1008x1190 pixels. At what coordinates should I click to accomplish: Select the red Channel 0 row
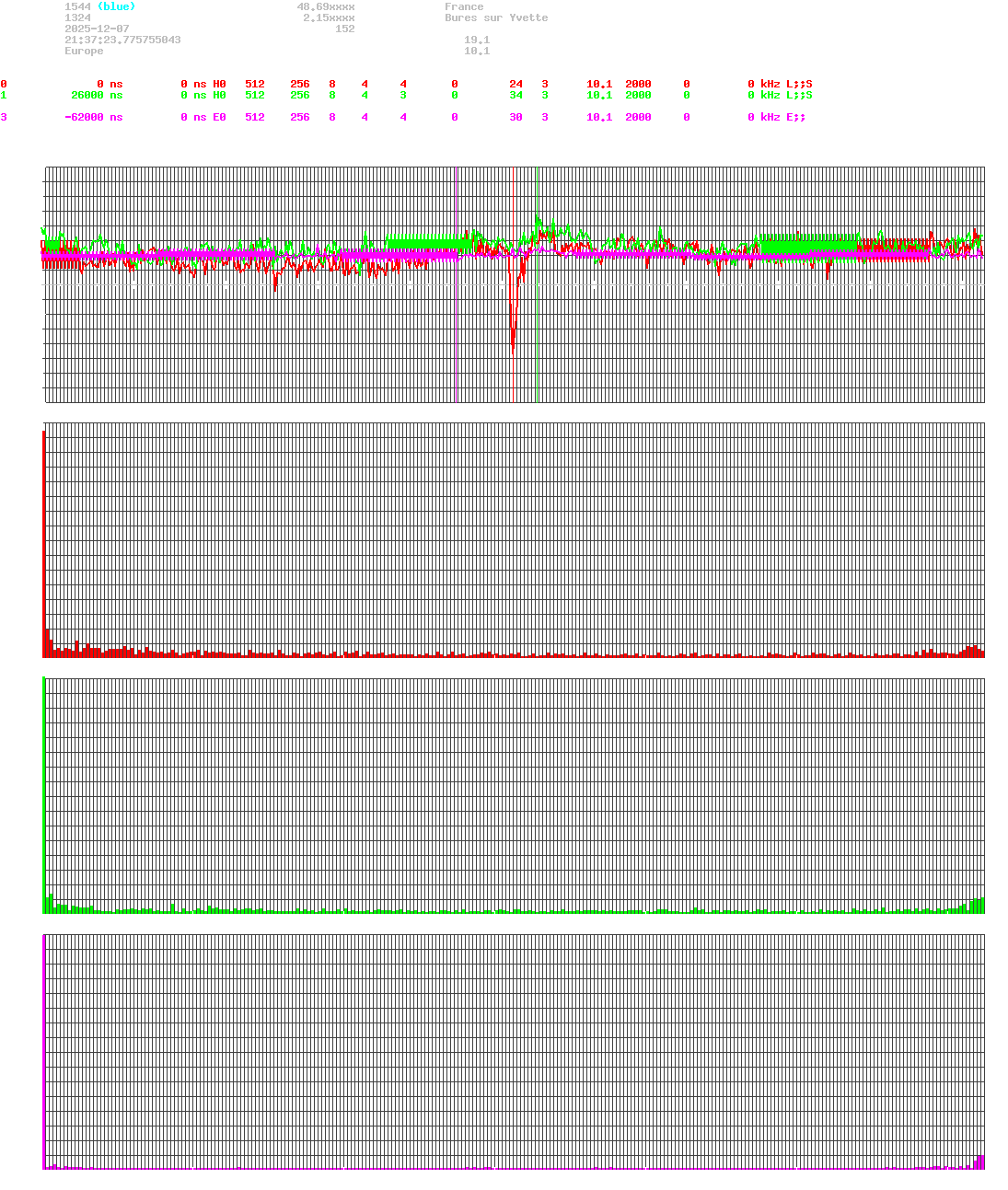tap(4, 84)
